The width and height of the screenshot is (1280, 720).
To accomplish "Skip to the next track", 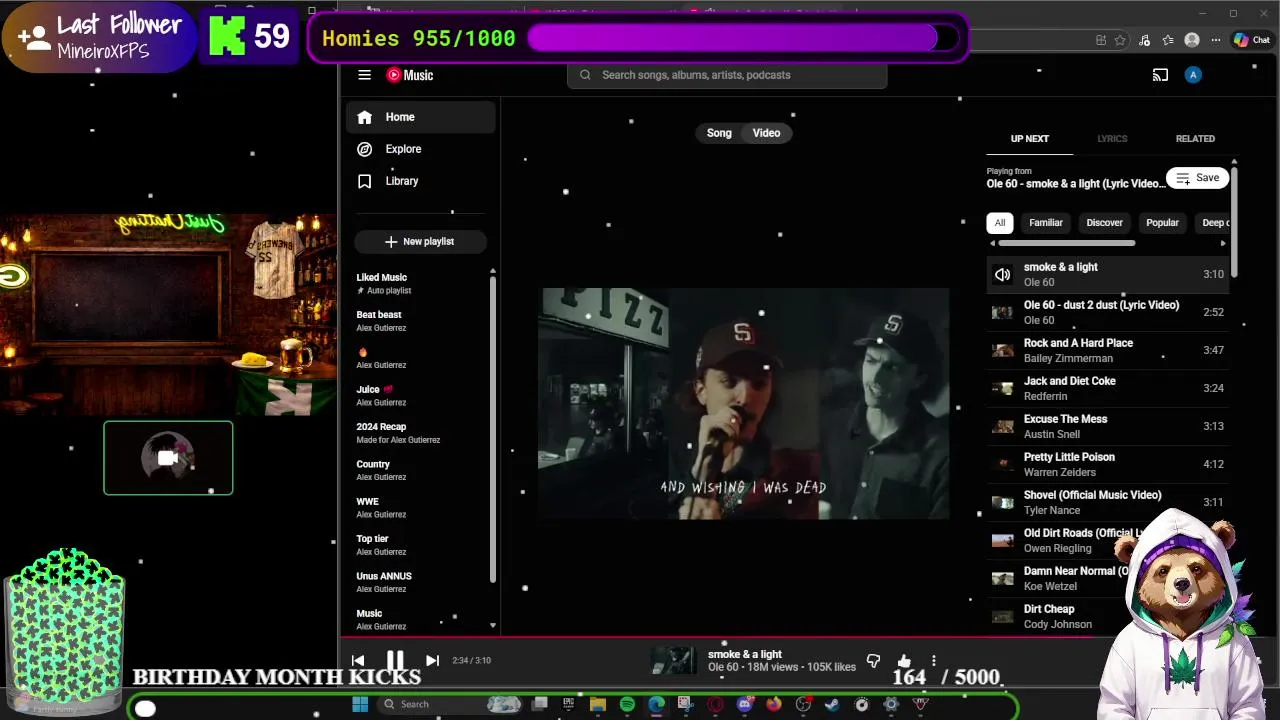I will point(432,660).
